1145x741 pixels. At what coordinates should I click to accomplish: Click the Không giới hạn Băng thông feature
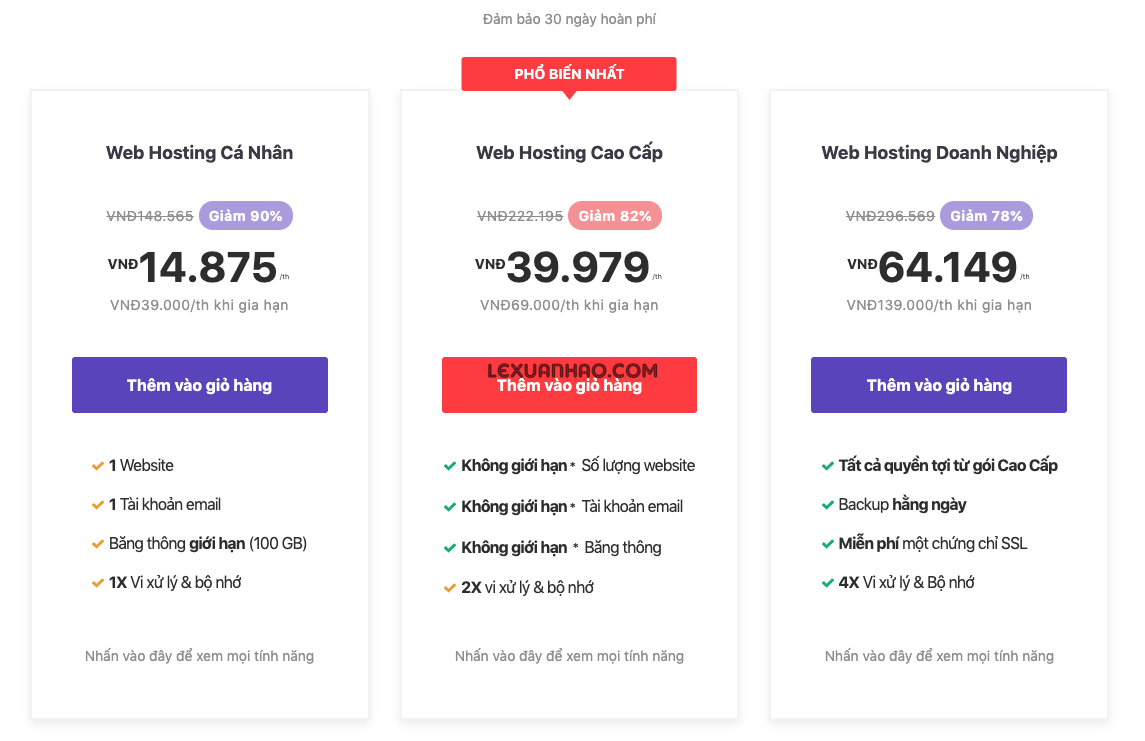tap(561, 548)
